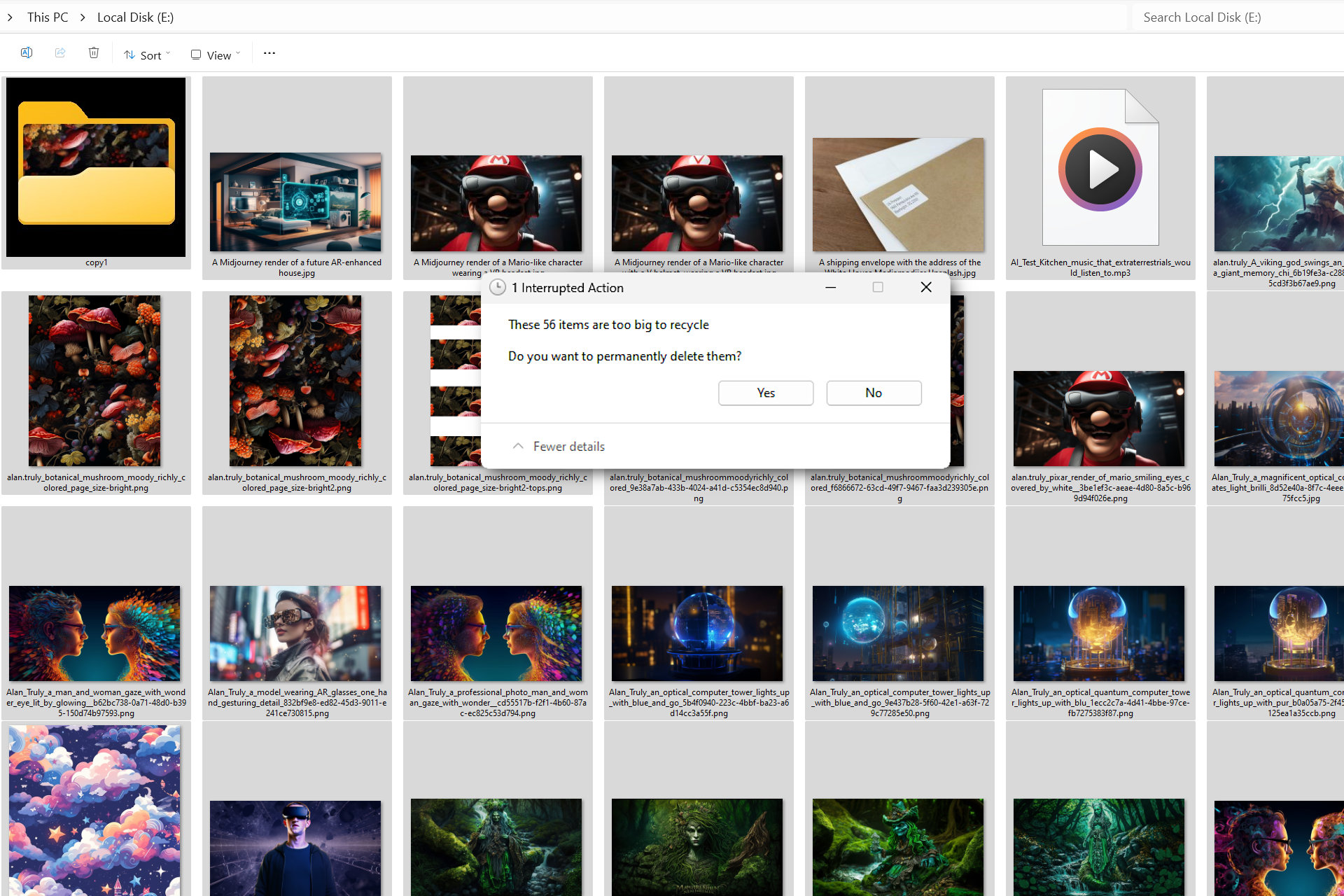Toggle View layout dropdown arrow
The width and height of the screenshot is (1344, 896).
[x=237, y=55]
